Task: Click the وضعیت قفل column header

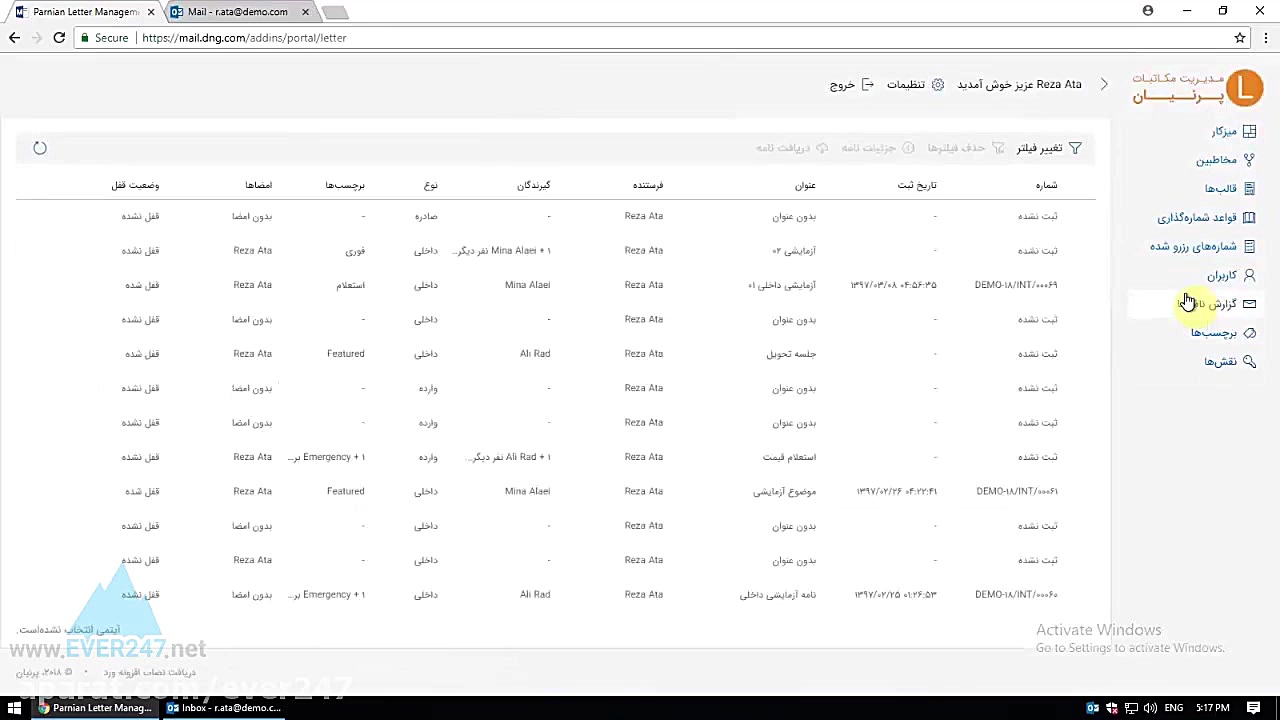Action: pyautogui.click(x=135, y=185)
